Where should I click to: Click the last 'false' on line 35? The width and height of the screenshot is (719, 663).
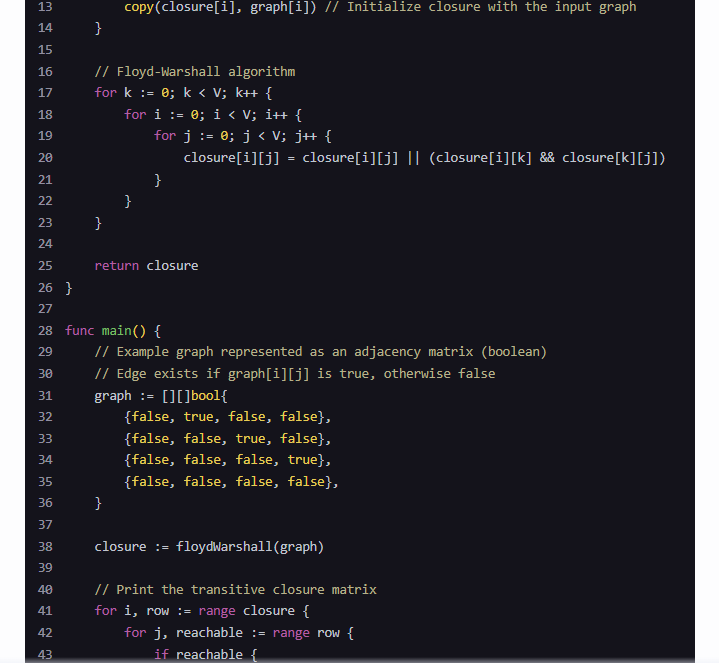(306, 481)
